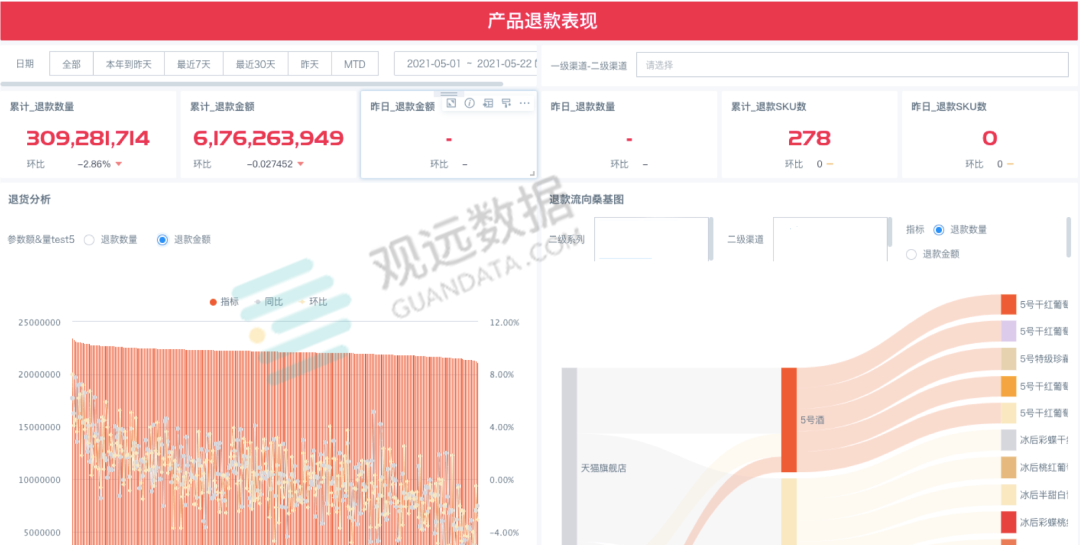
Task: Open the 二级渠道 selection box
Action: [x=830, y=239]
